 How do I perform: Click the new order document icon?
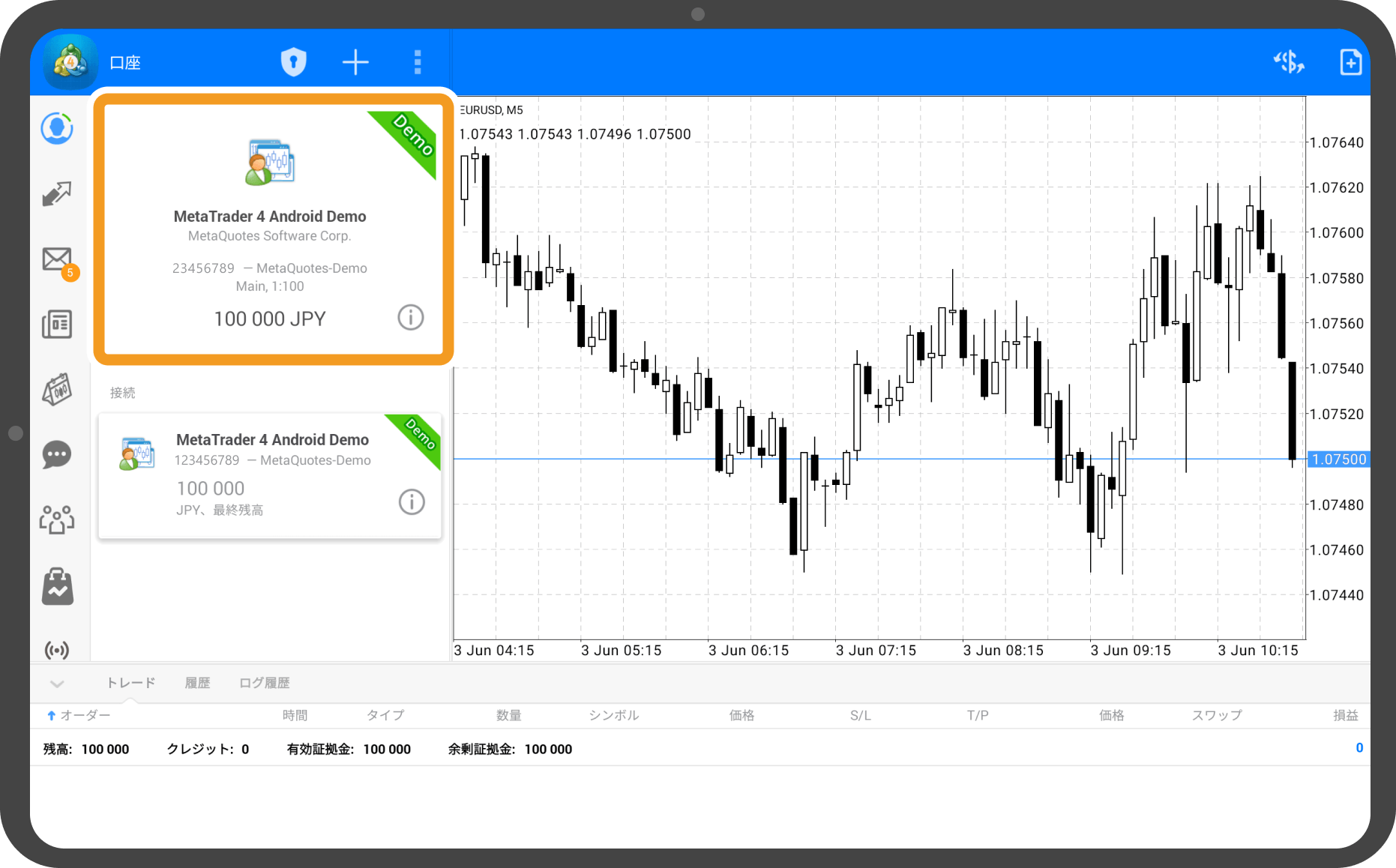tap(1350, 62)
